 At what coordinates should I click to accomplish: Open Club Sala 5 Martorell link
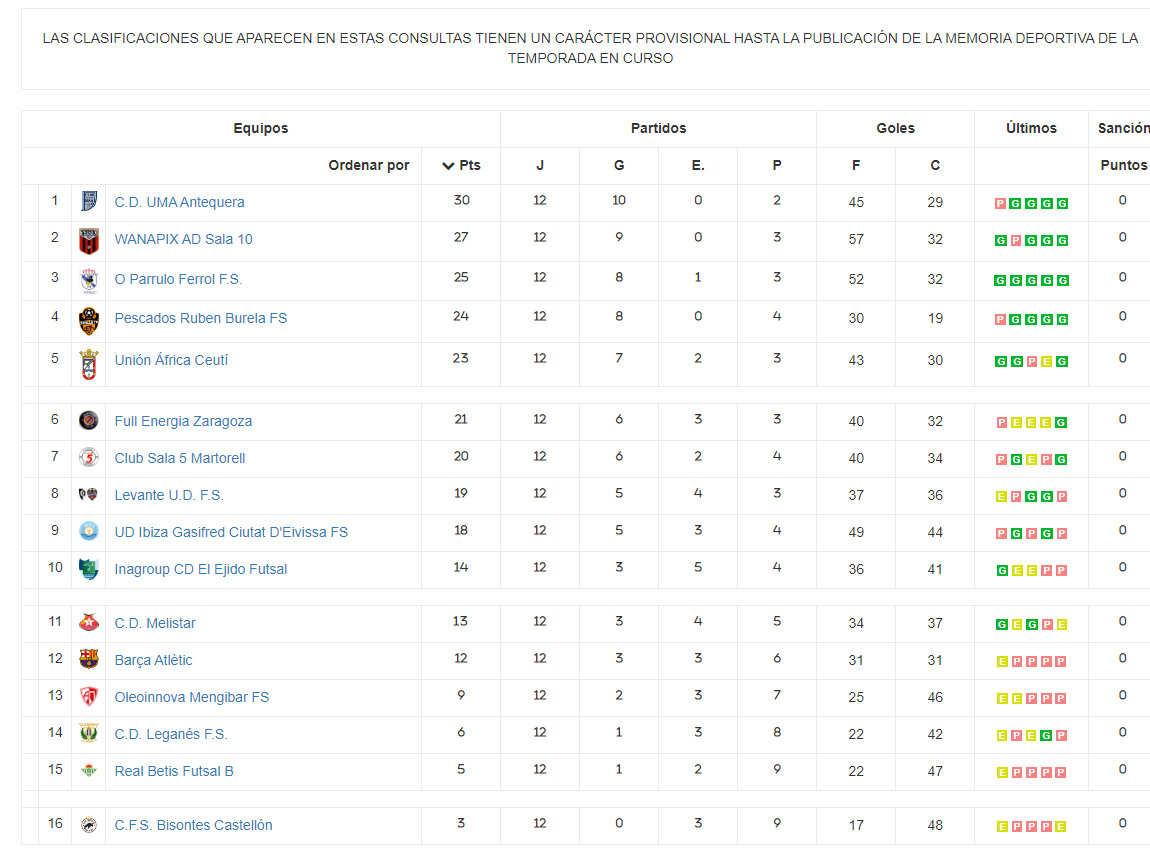[x=180, y=458]
